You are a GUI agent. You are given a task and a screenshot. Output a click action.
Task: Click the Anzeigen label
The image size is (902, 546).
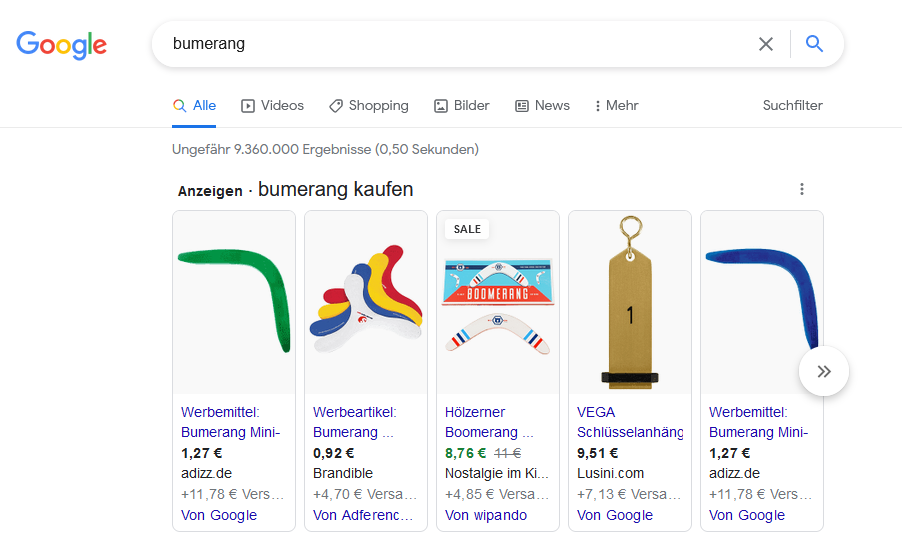coord(210,191)
